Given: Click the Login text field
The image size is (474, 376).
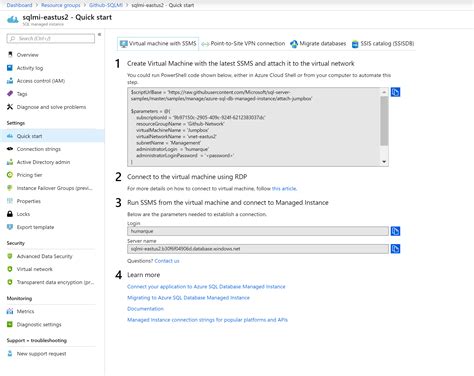Looking at the screenshot, I should tap(258, 231).
